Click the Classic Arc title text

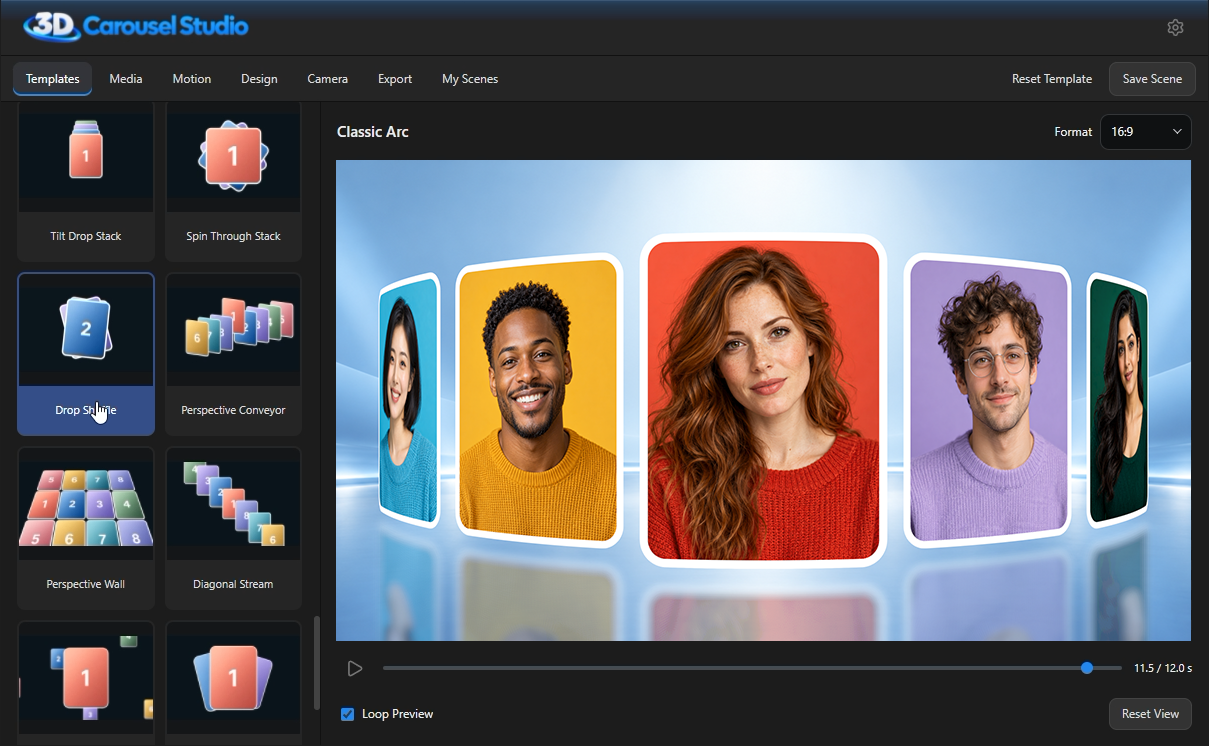tap(373, 132)
